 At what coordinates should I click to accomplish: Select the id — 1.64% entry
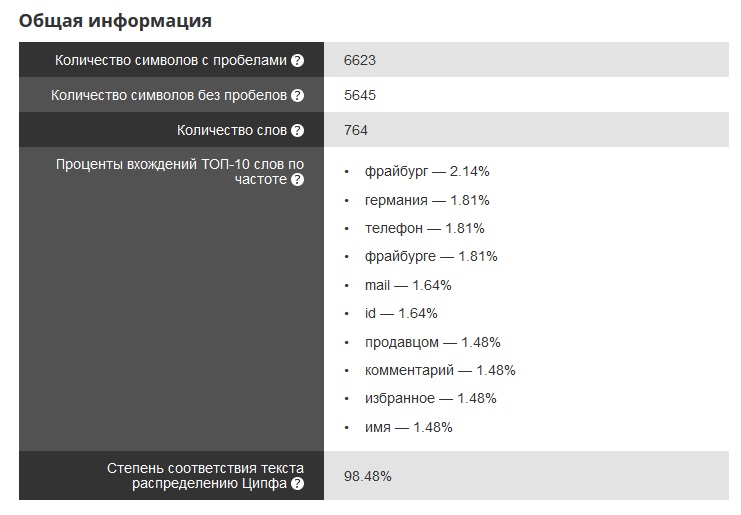pyautogui.click(x=401, y=313)
